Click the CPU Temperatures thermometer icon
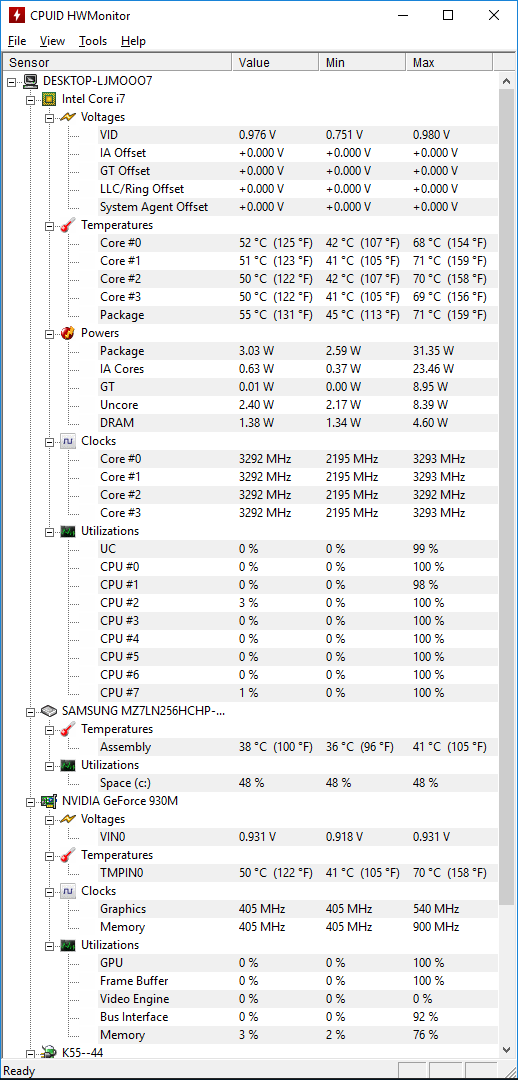This screenshot has height=1080, width=518. [68, 225]
